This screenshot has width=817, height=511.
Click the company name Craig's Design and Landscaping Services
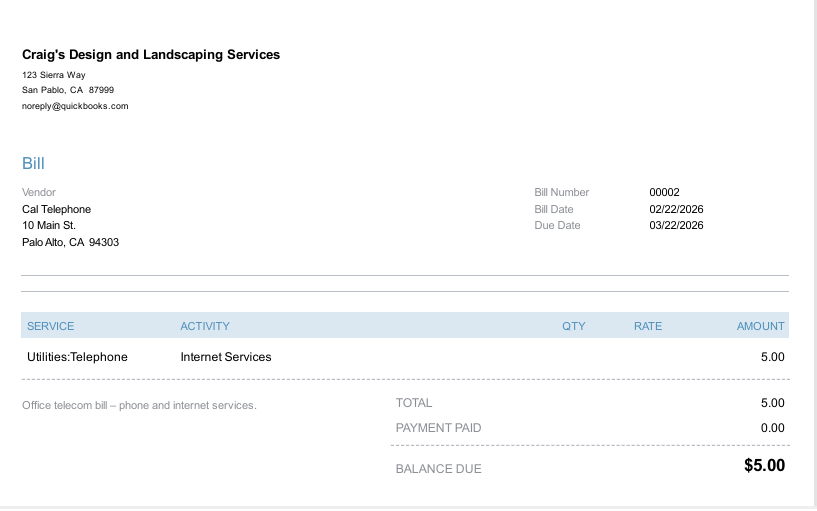click(151, 54)
